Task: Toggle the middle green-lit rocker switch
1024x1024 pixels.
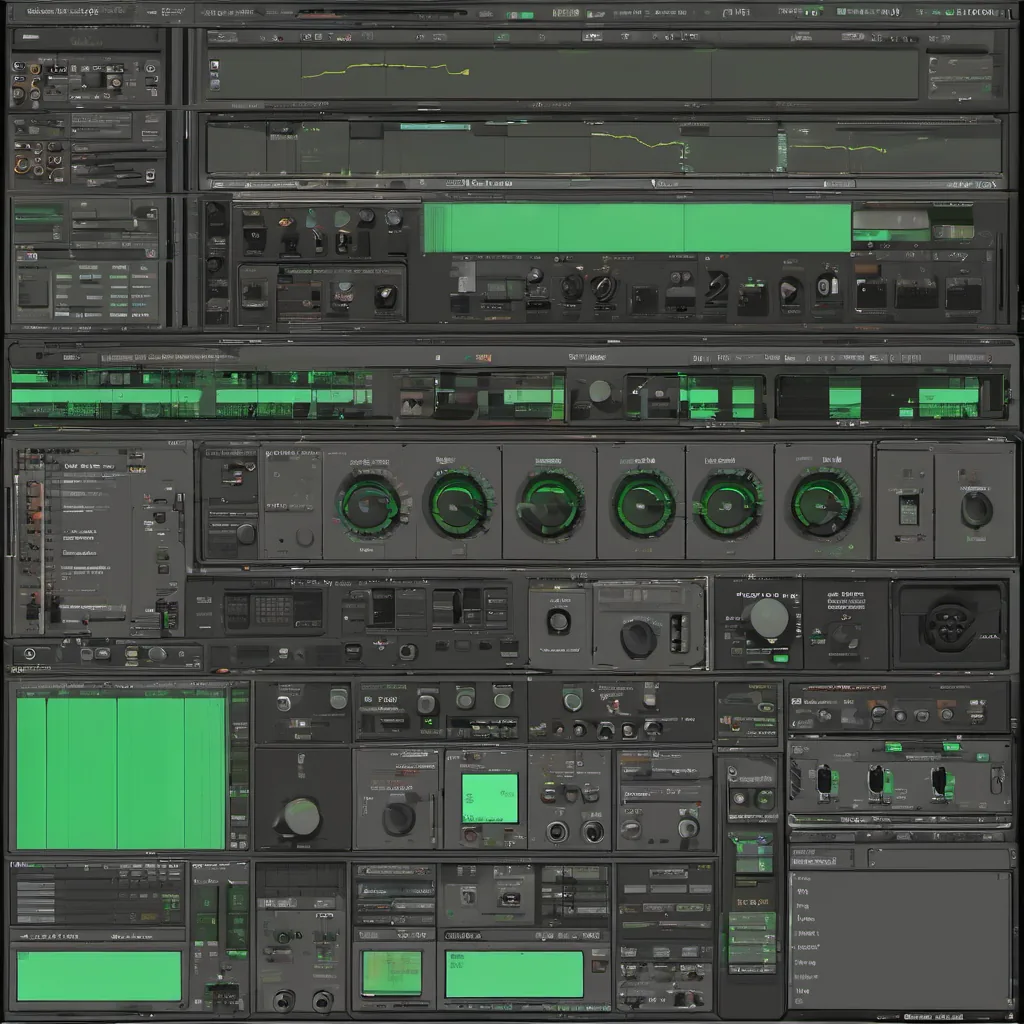Action: pyautogui.click(x=876, y=780)
